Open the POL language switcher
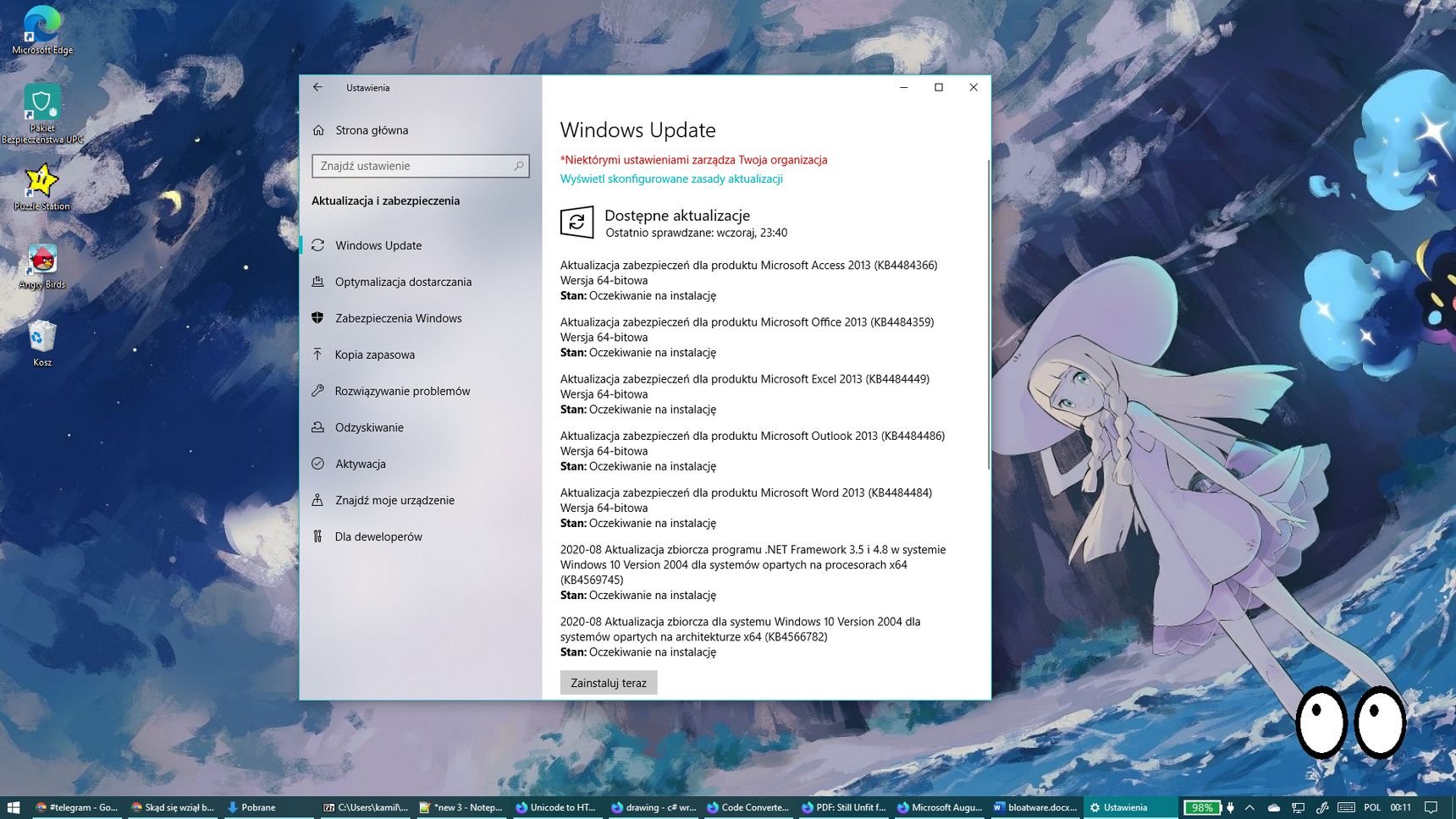 (1372, 807)
